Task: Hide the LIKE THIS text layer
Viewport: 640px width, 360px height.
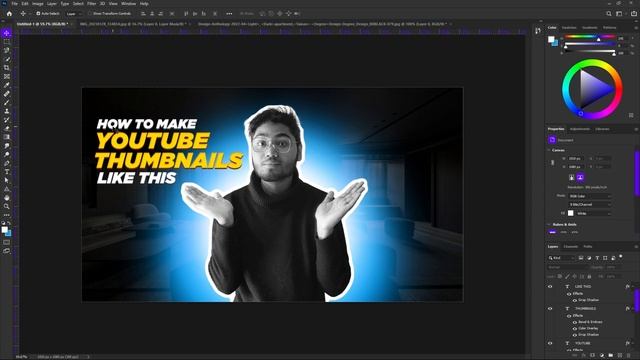Action: [550, 287]
